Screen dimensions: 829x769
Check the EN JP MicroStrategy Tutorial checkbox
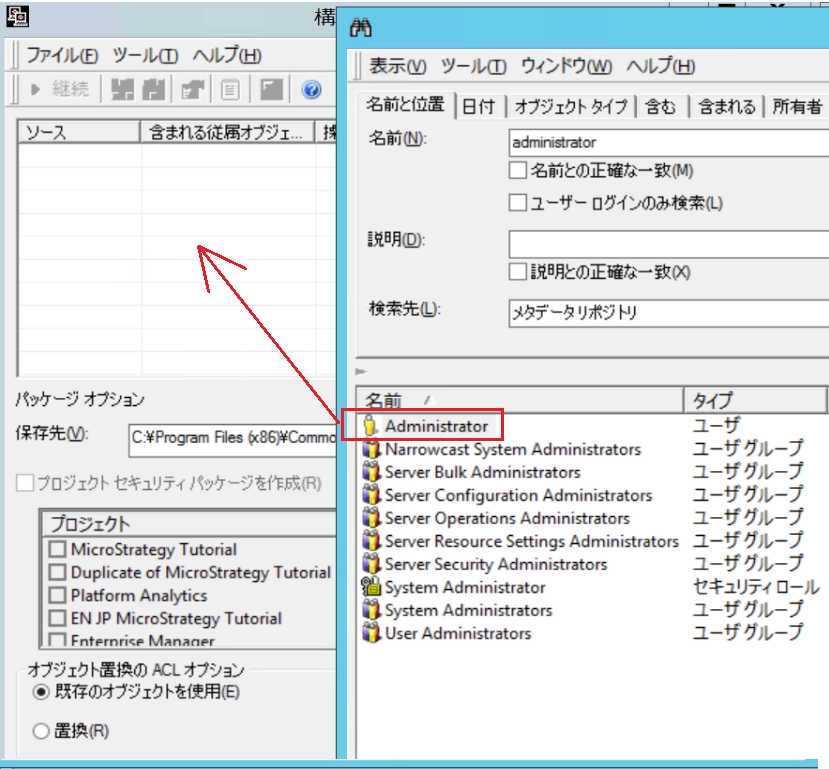tap(57, 618)
